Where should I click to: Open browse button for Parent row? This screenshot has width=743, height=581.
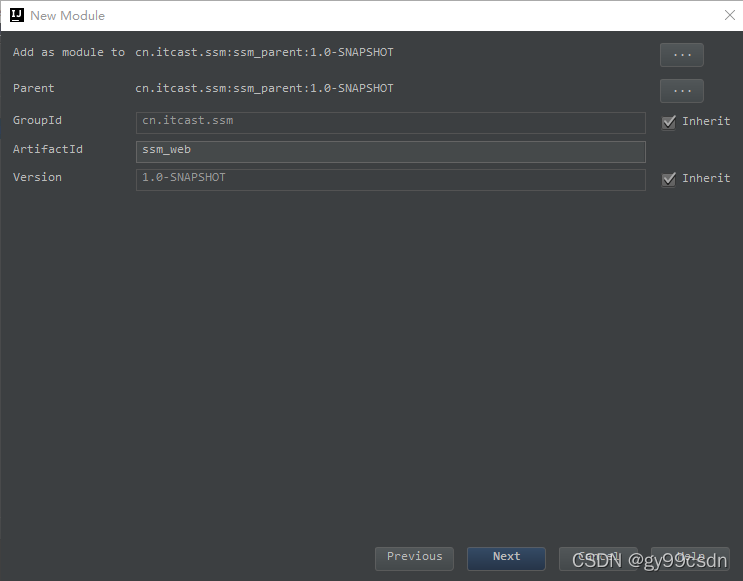(681, 91)
